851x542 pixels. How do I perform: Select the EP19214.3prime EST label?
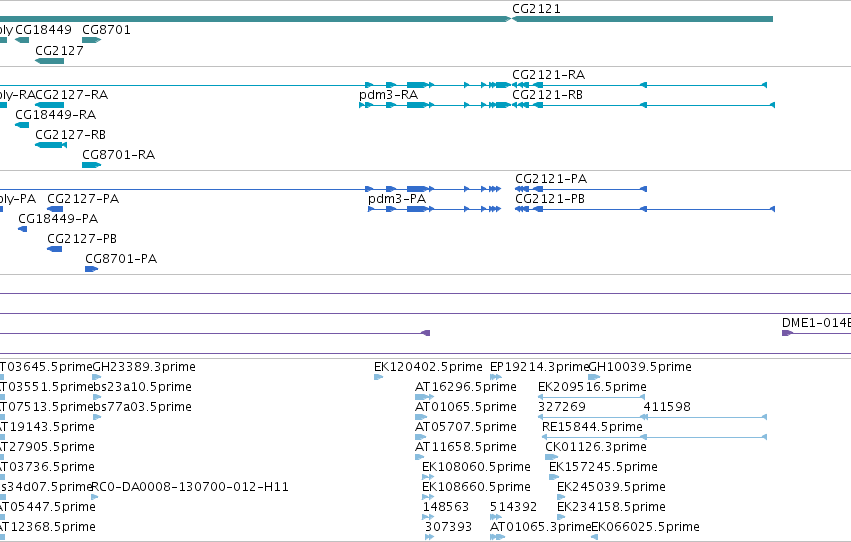(539, 367)
